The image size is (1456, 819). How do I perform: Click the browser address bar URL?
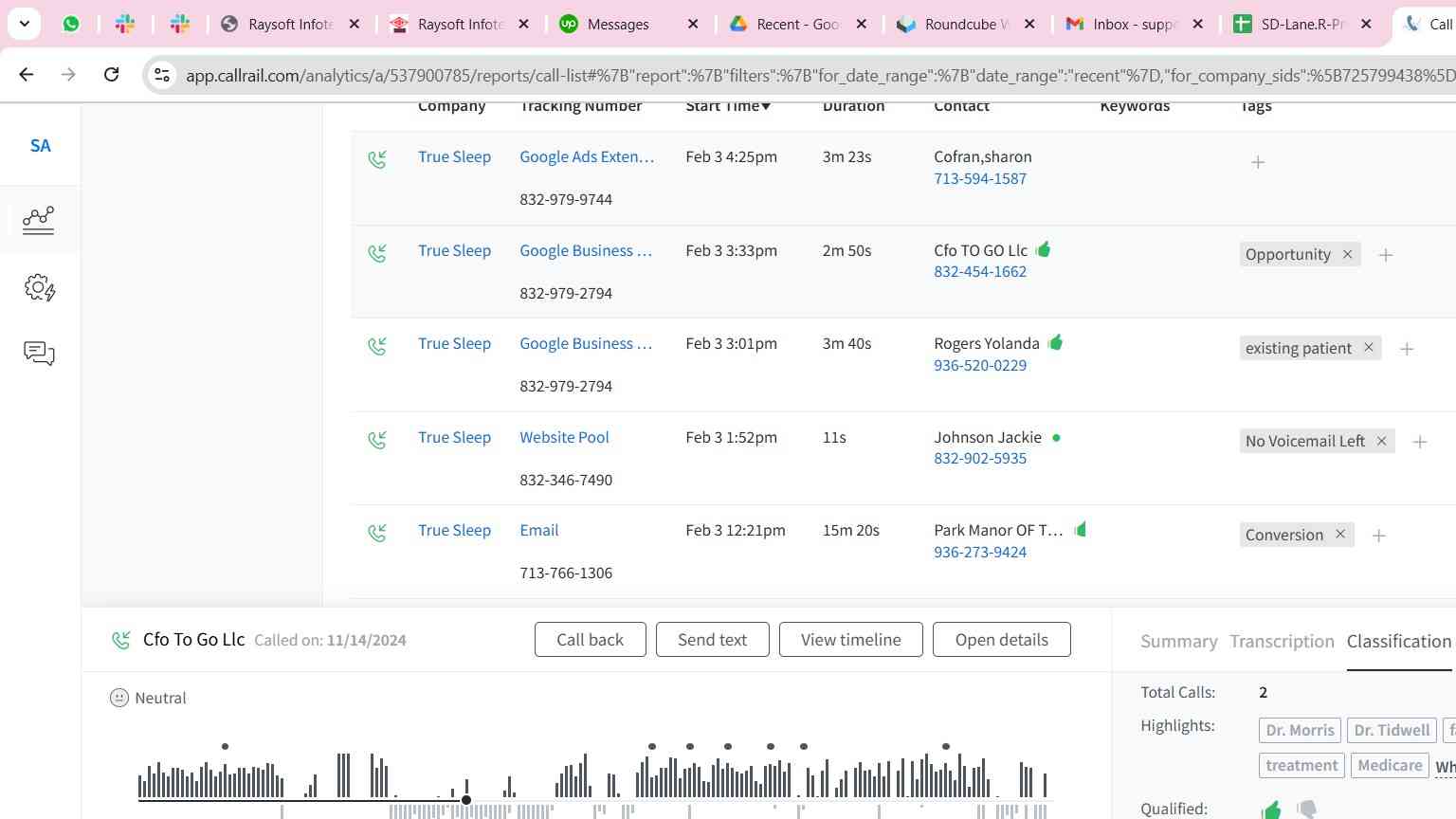coord(821,75)
